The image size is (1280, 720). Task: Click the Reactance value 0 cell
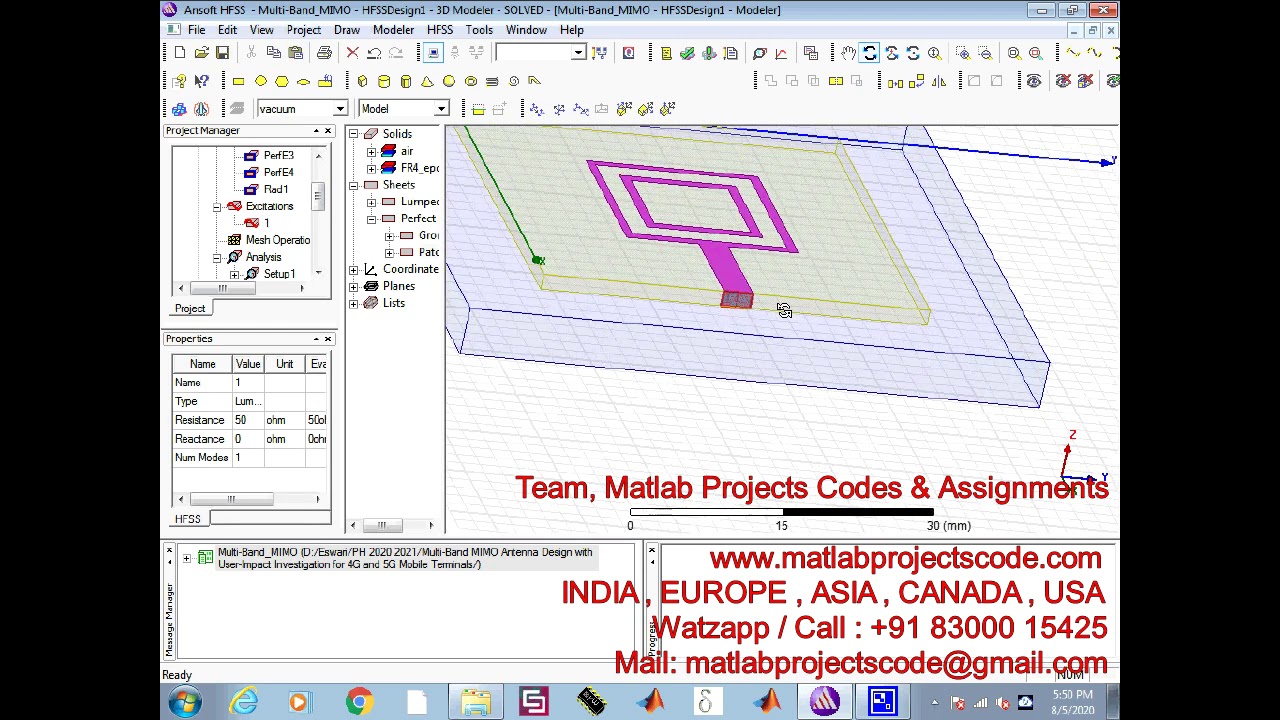point(248,440)
